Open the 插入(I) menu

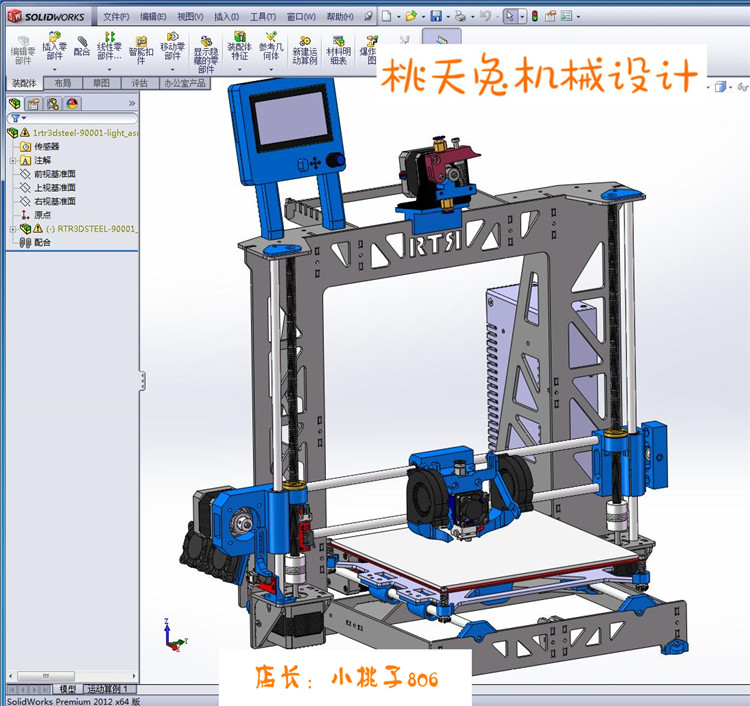point(226,17)
